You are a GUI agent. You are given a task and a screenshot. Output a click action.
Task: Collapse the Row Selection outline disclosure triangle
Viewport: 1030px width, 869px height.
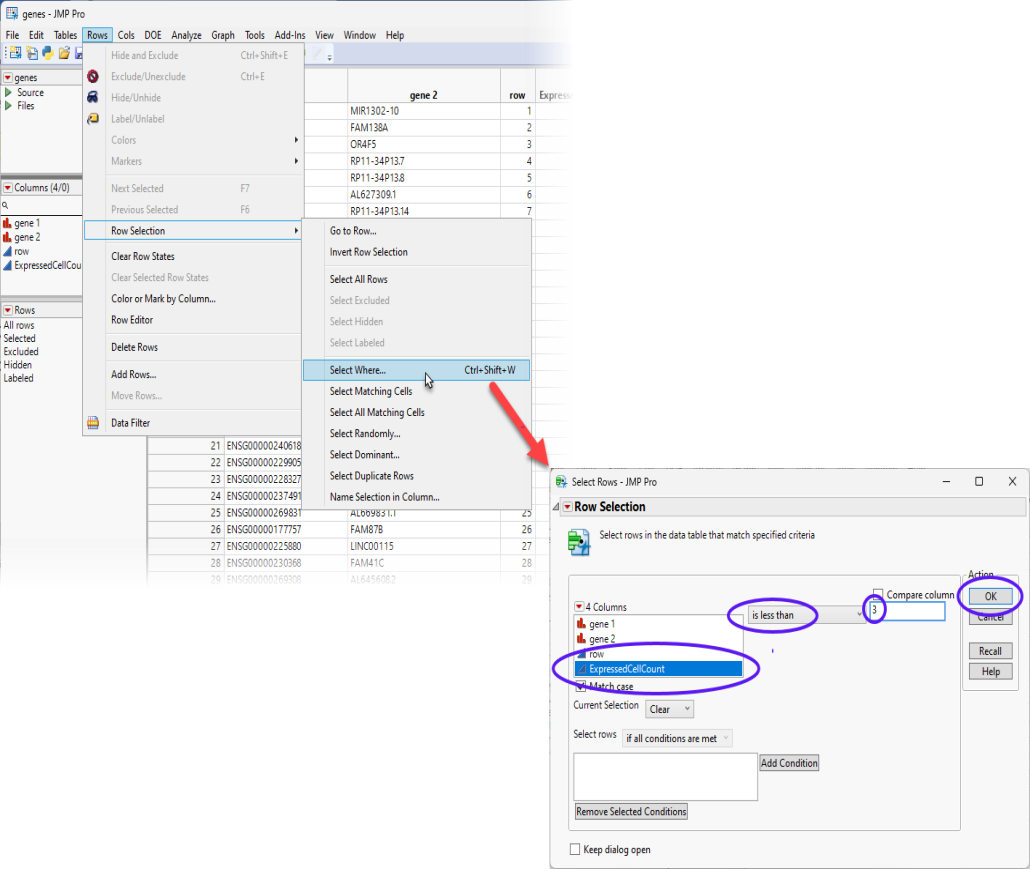click(x=556, y=507)
